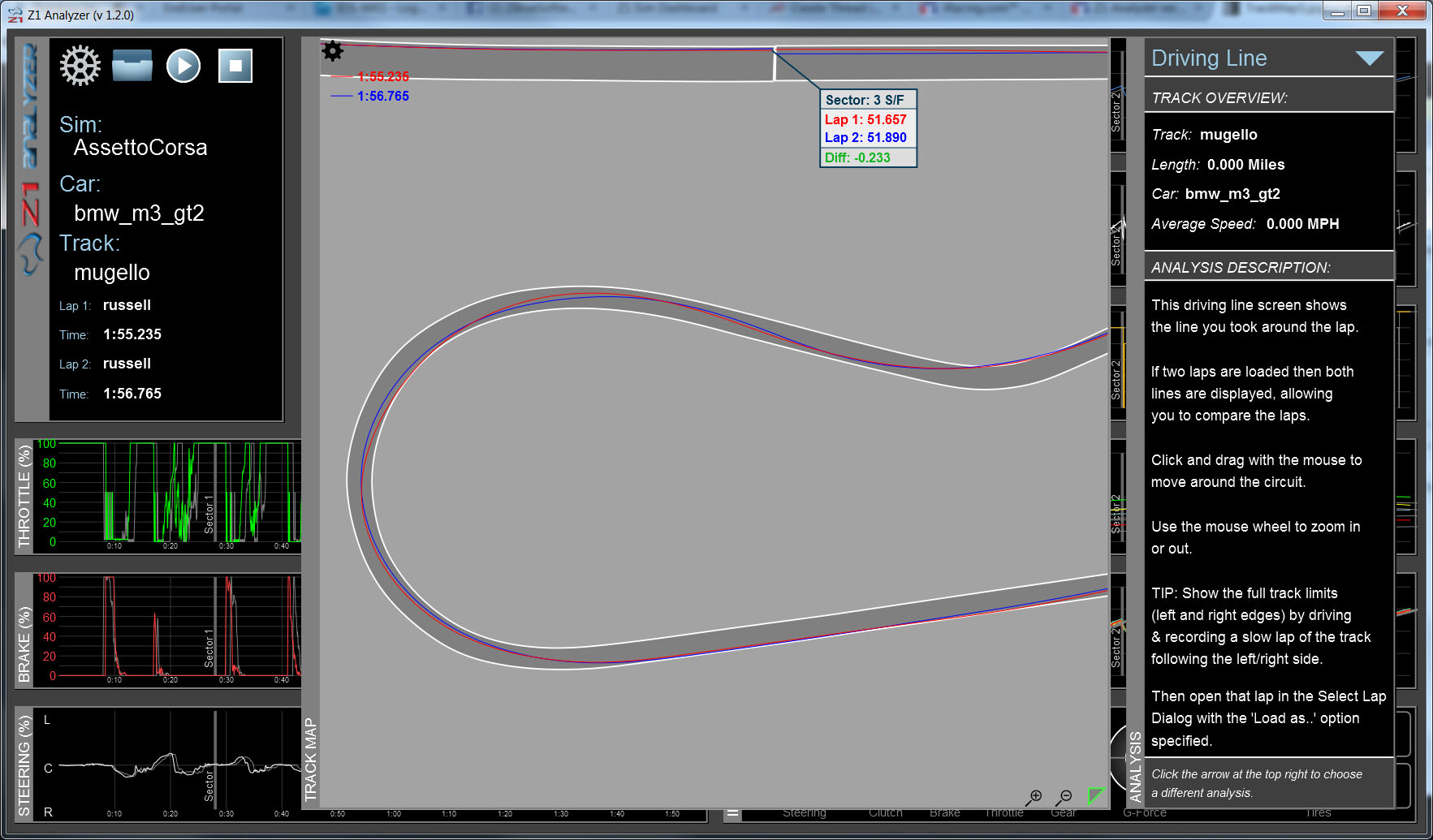Click the AssettoCorsa sim name
Viewport: 1433px width, 840px height.
point(140,148)
